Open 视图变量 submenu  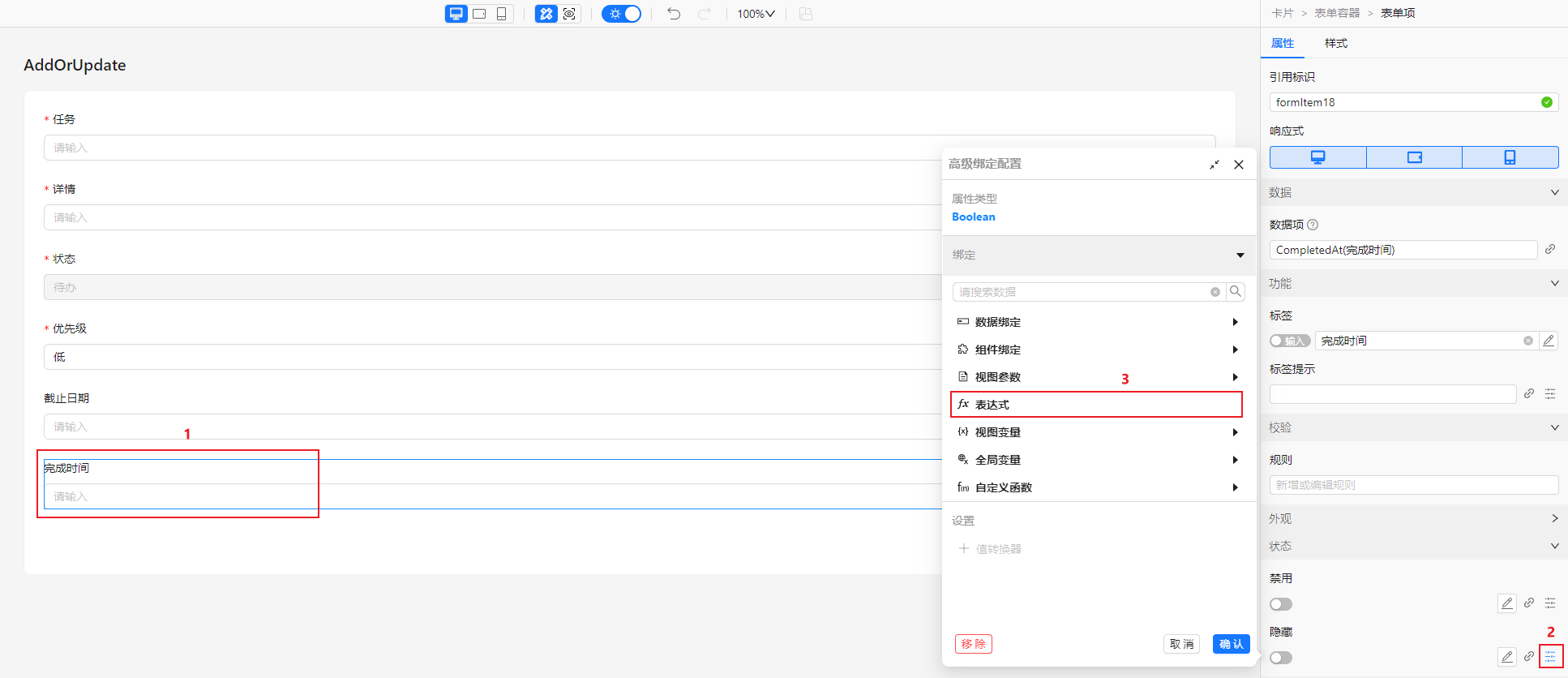pos(1096,432)
